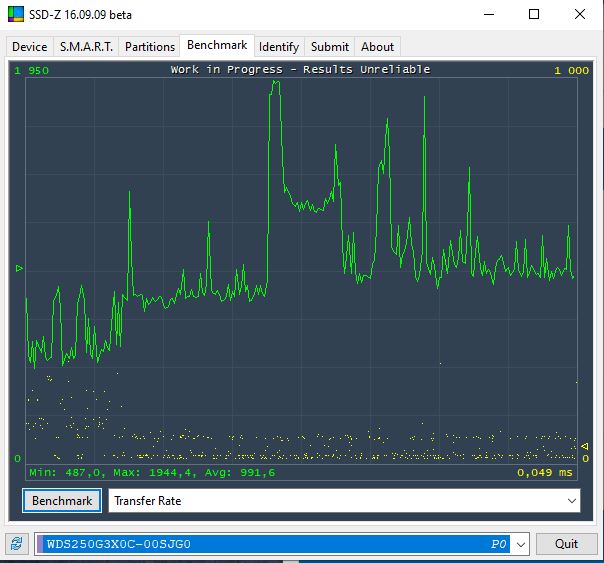Click the yellow triangle marker on right axis
The image size is (604, 563).
click(585, 446)
